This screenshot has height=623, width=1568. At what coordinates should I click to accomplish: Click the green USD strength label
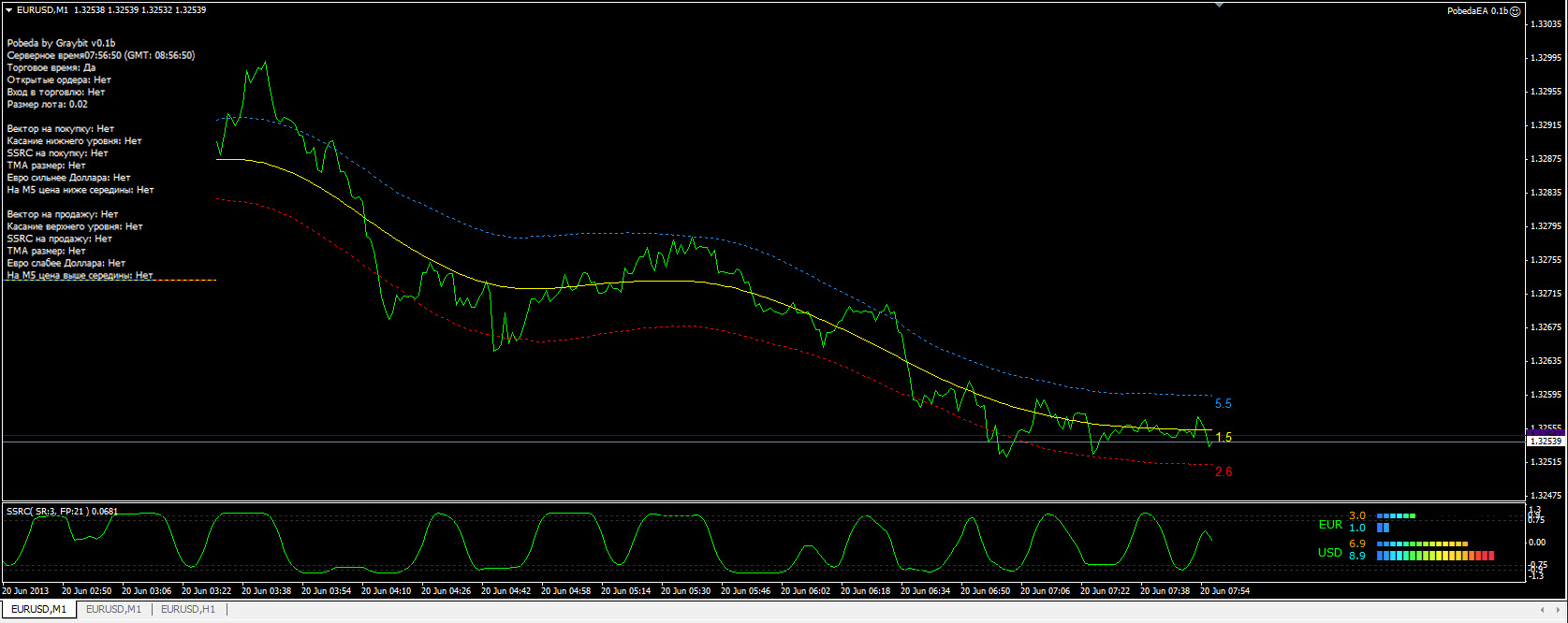(x=1330, y=553)
